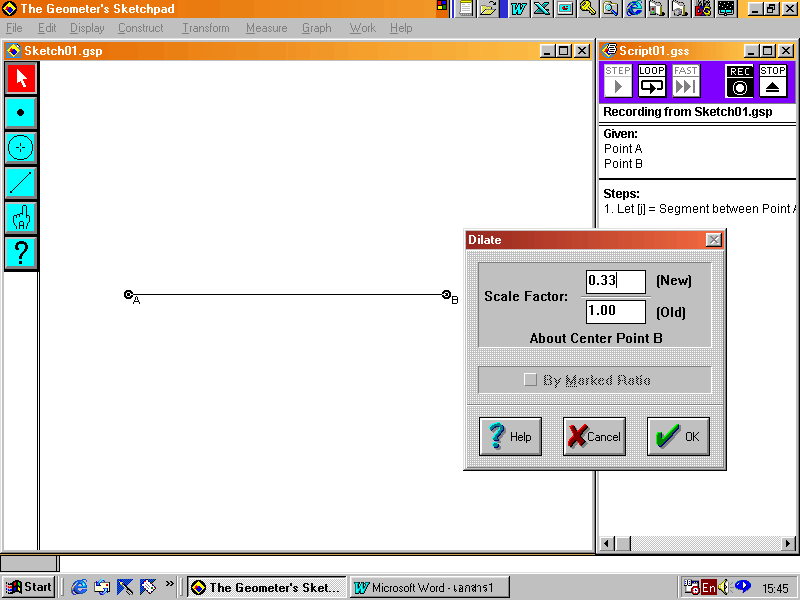Click the colorful DG icon in shortcut bar
The width and height of the screenshot is (800, 600).
point(703,9)
